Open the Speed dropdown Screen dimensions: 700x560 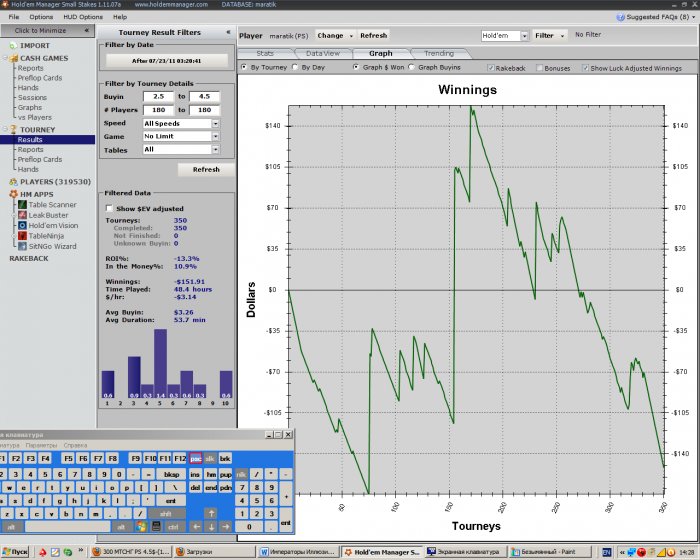click(x=216, y=123)
